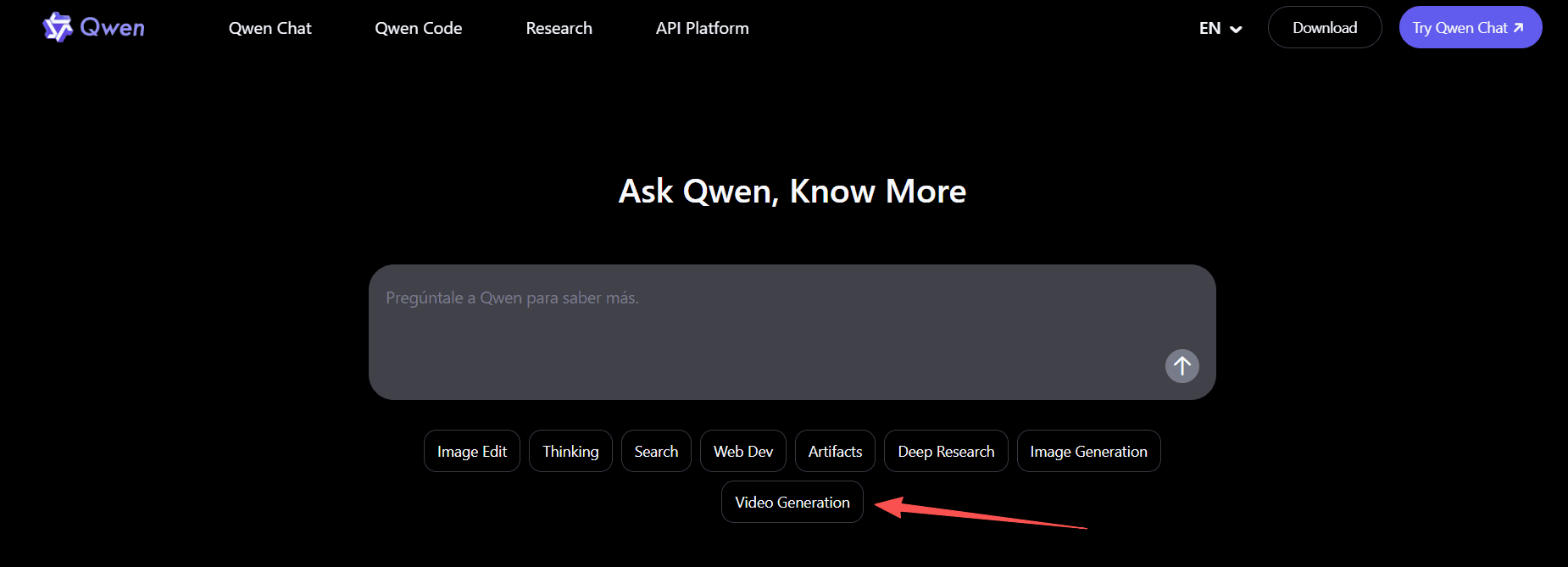The image size is (1568, 567).
Task: Click the Download button
Action: tap(1325, 27)
